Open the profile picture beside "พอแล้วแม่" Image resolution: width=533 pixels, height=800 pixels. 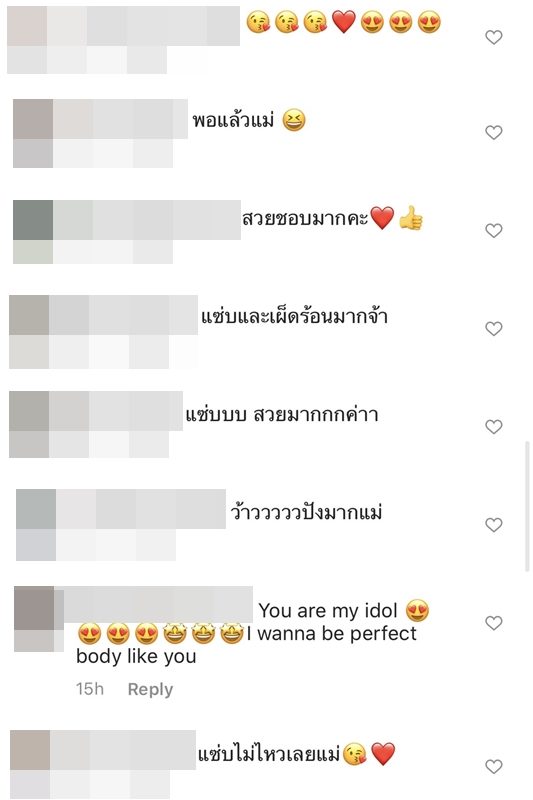[33, 133]
